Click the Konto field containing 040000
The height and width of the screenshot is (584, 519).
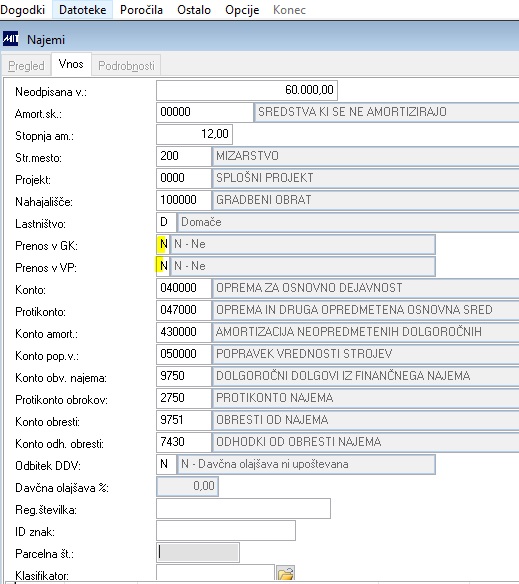184,288
